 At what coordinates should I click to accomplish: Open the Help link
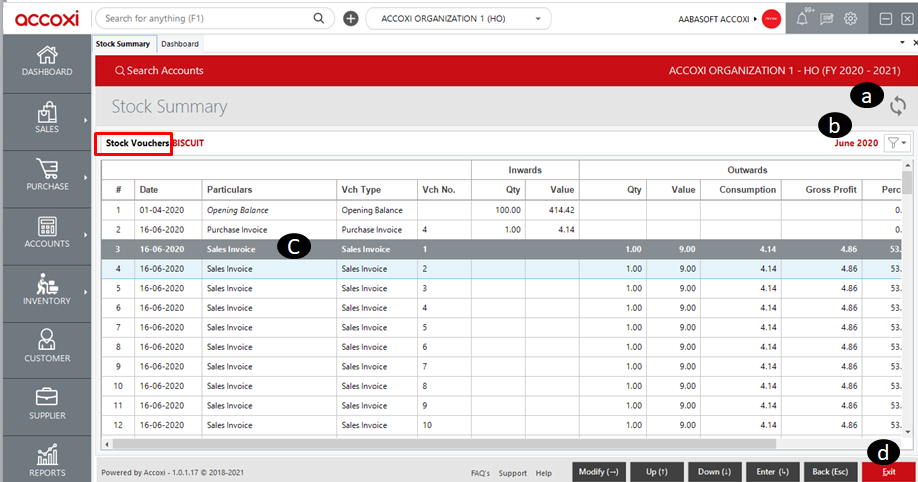[x=544, y=473]
